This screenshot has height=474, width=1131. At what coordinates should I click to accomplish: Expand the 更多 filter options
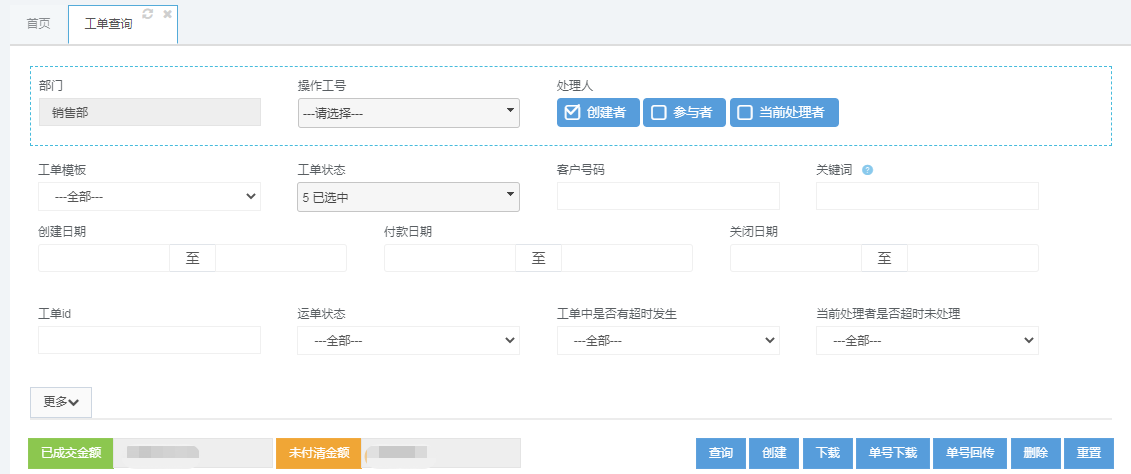click(61, 402)
